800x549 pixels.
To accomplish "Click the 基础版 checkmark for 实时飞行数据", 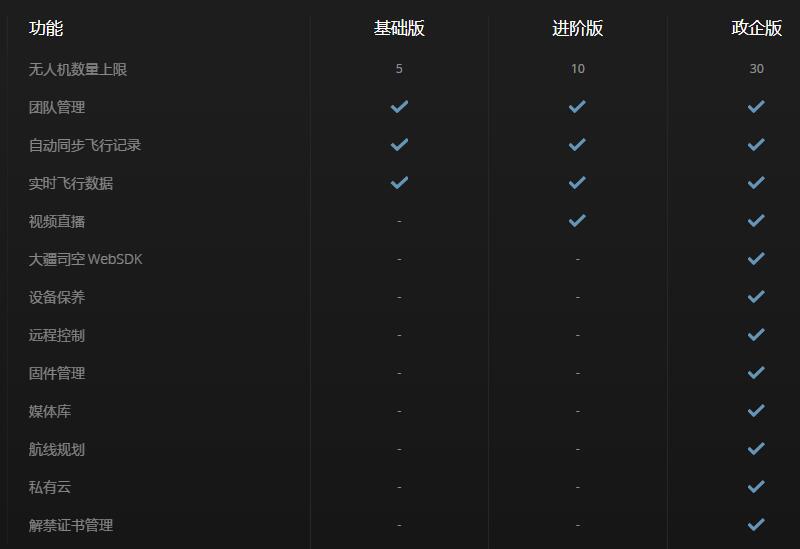I will (399, 183).
